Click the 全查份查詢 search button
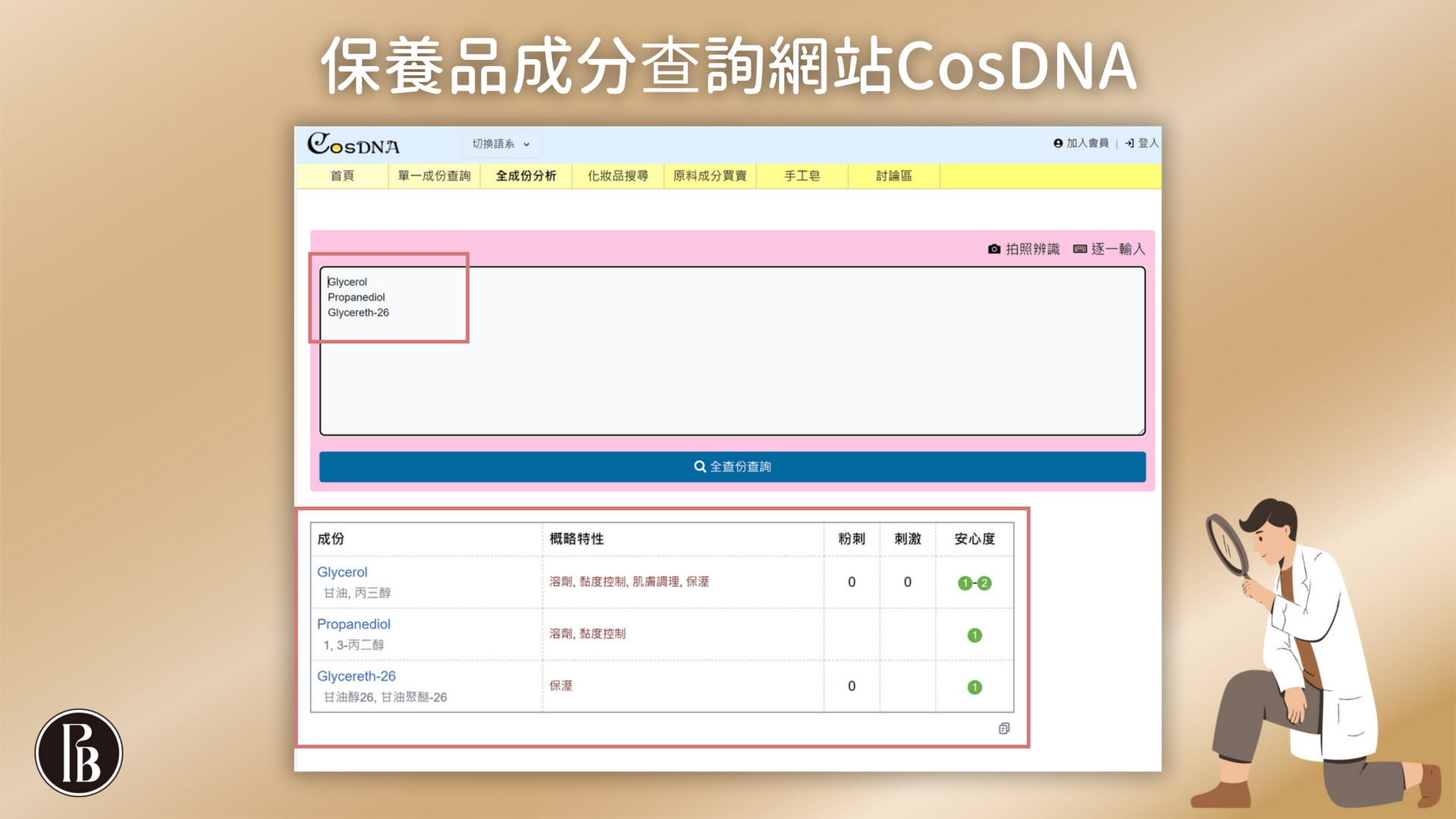 pyautogui.click(x=733, y=466)
